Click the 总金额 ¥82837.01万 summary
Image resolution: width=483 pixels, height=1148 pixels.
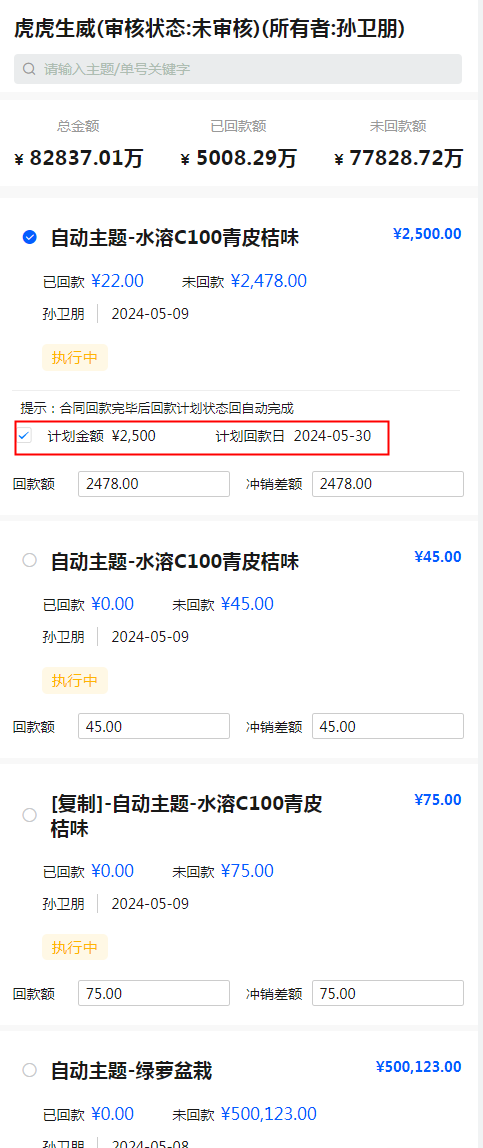pyautogui.click(x=78, y=145)
